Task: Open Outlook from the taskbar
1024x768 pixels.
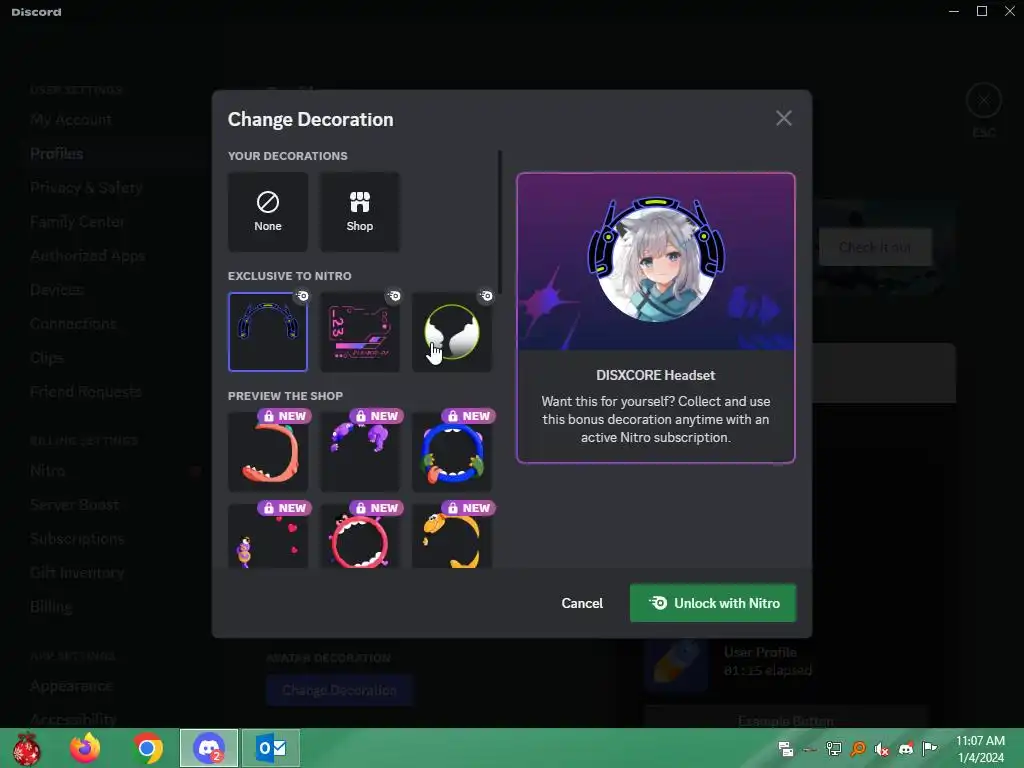Action: point(271,748)
